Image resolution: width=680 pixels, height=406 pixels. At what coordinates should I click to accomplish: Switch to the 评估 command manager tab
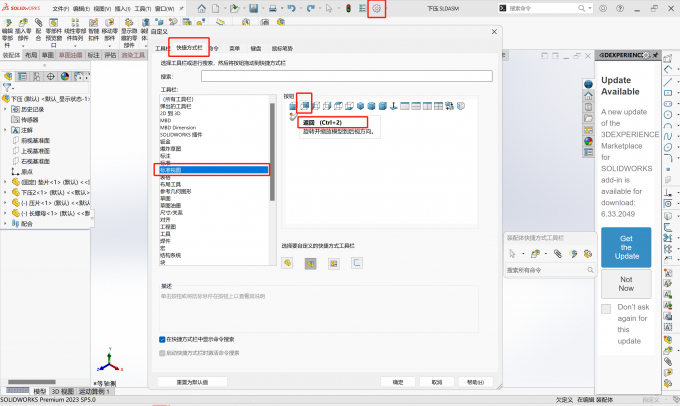tap(110, 55)
